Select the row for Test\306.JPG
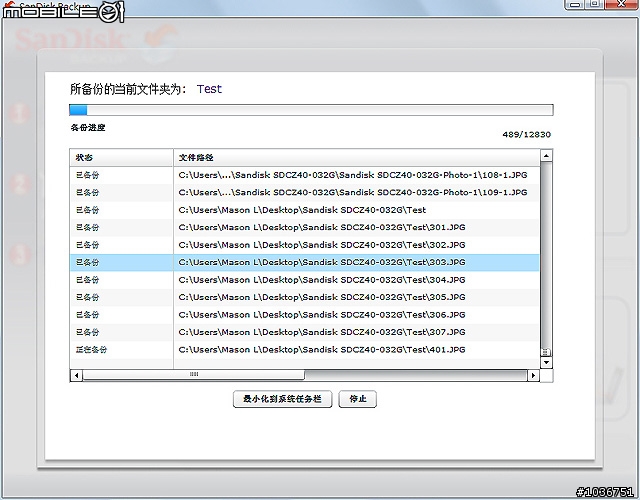 pyautogui.click(x=304, y=315)
